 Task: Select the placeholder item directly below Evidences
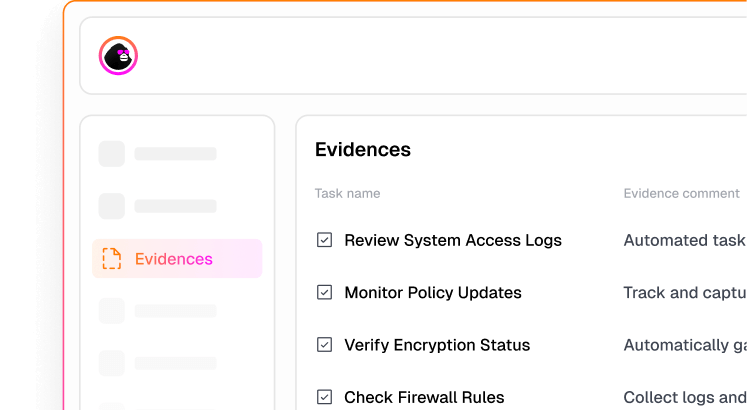click(x=158, y=311)
